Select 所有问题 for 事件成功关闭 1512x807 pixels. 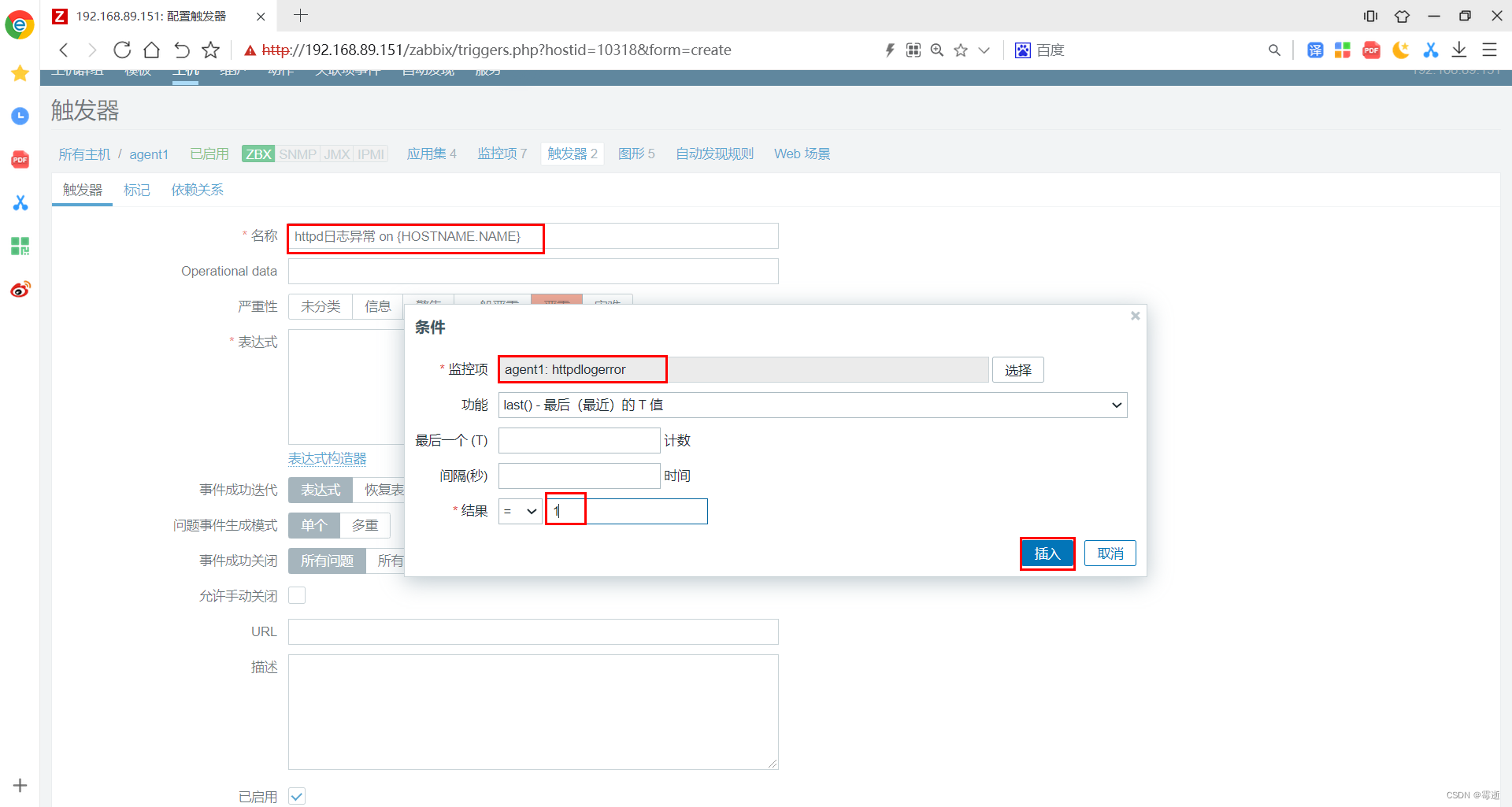pyautogui.click(x=327, y=561)
